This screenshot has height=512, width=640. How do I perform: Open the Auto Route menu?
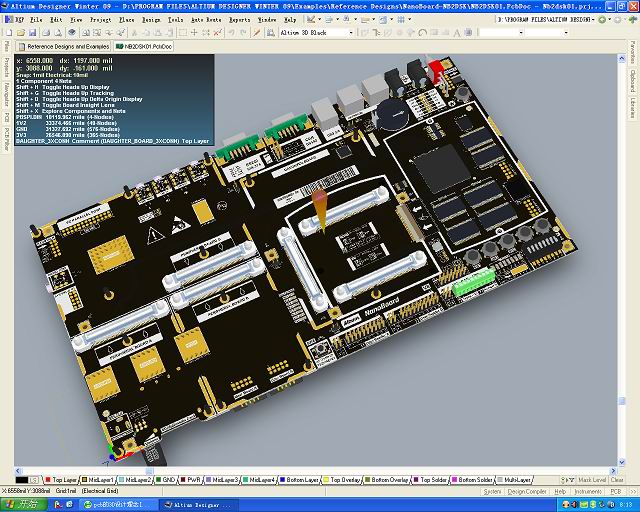[206, 20]
